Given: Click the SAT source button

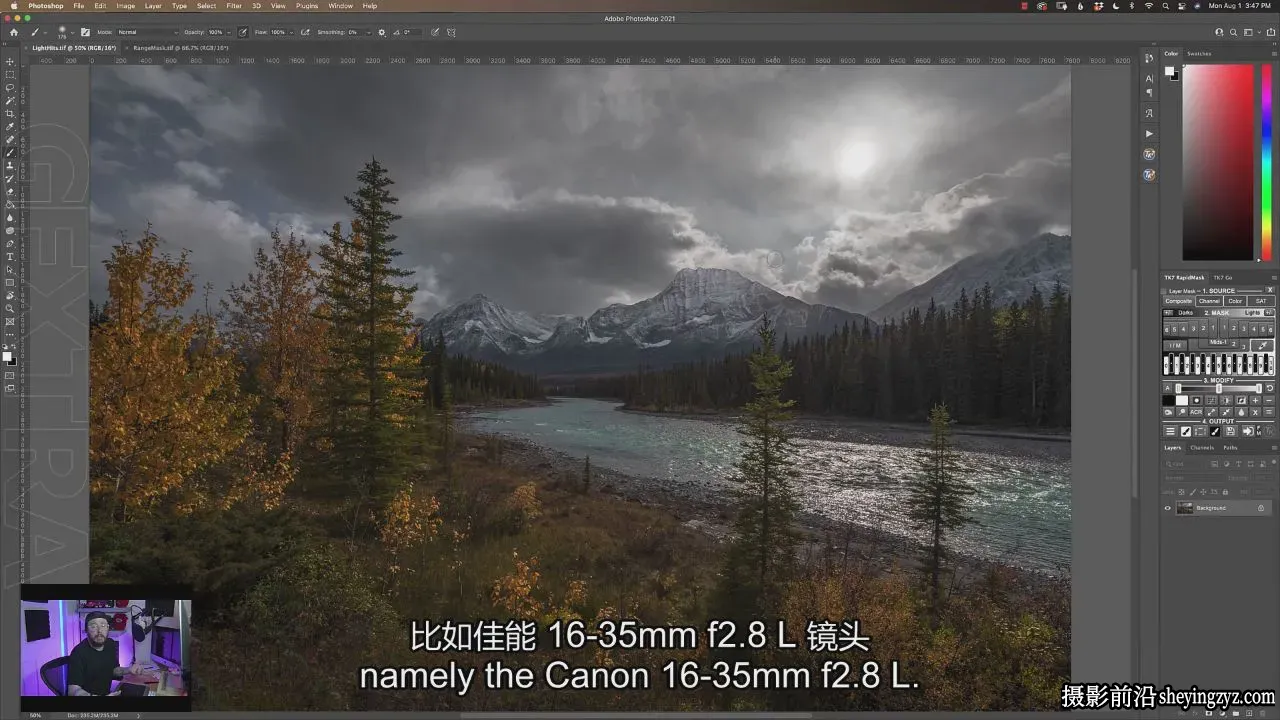Looking at the screenshot, I should (1261, 301).
